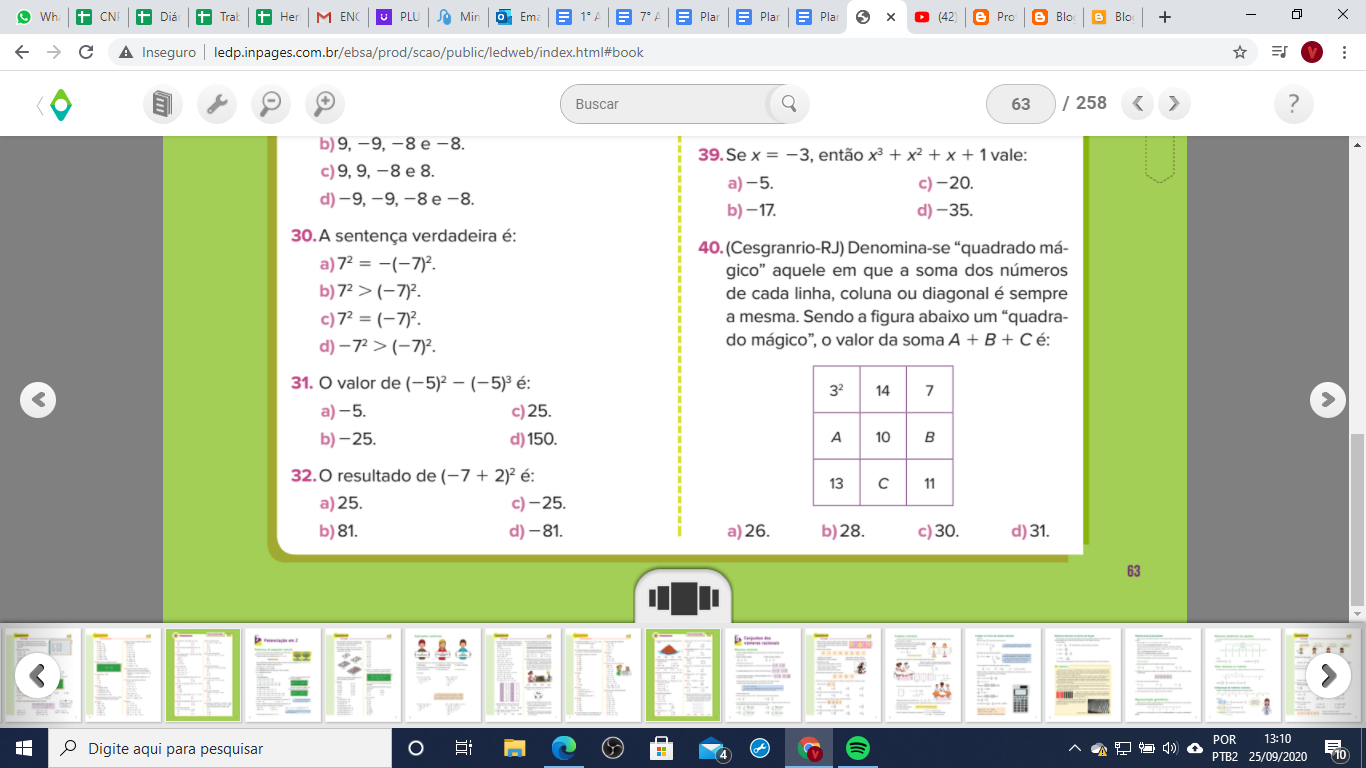This screenshot has height=768, width=1366.
Task: Click the POR PTB2 language indicator
Action: [x=1225, y=748]
